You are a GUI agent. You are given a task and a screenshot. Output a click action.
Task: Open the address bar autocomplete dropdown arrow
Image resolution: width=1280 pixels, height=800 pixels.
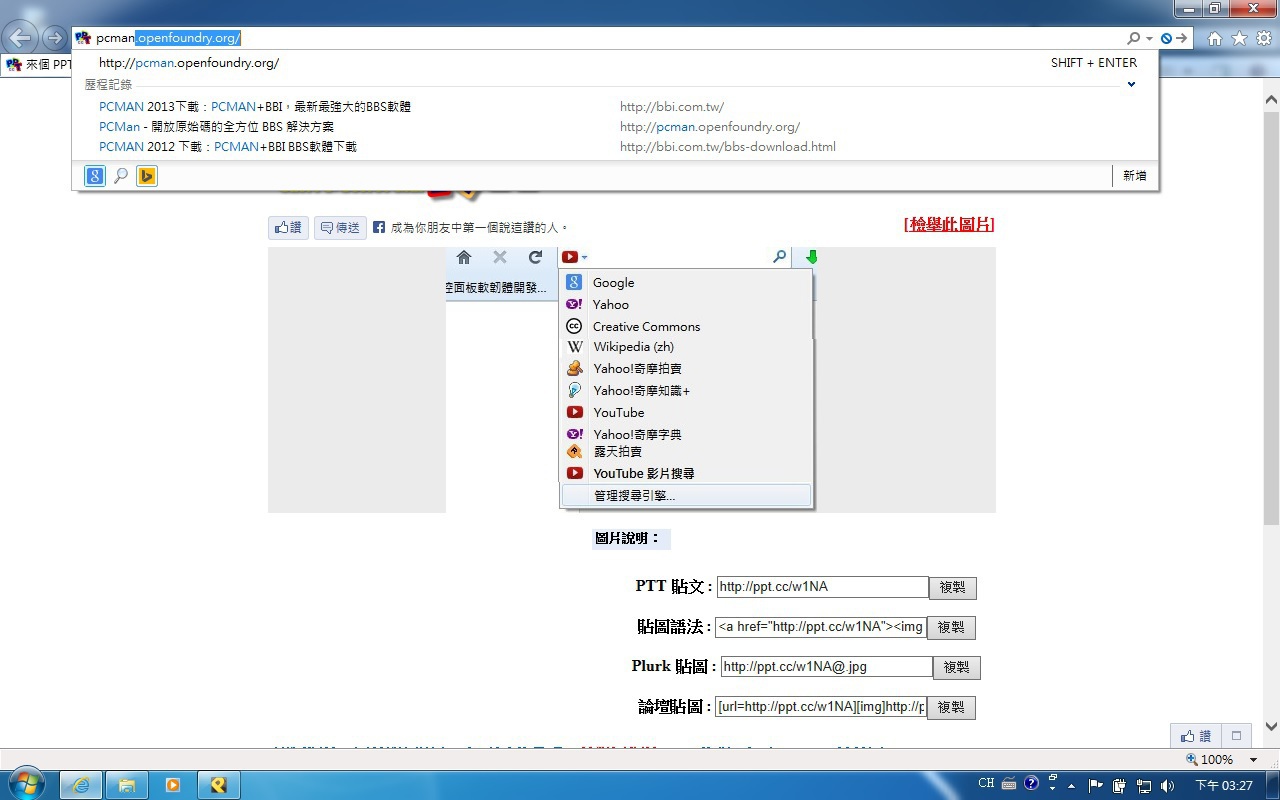1150,38
